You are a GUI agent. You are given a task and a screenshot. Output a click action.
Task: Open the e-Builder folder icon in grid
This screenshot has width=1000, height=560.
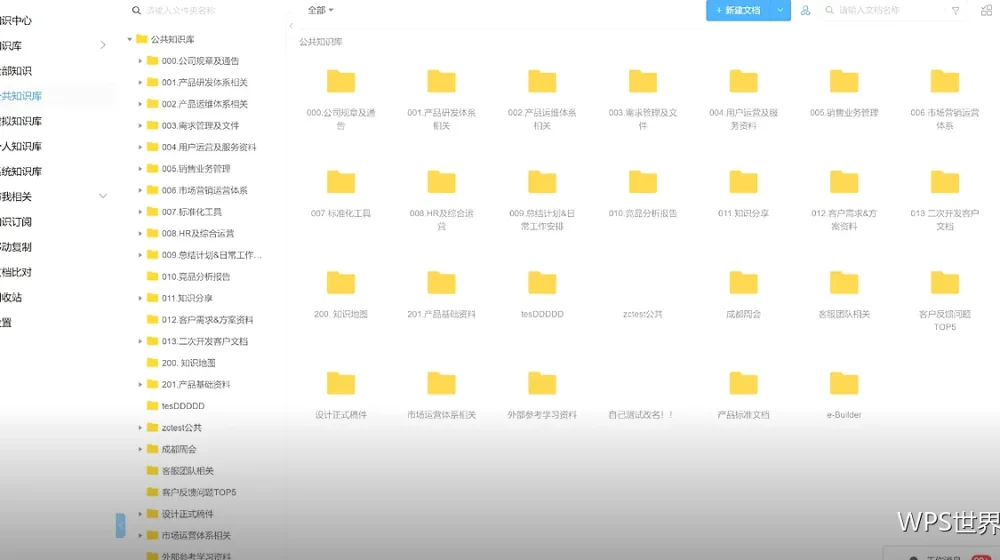click(x=844, y=384)
